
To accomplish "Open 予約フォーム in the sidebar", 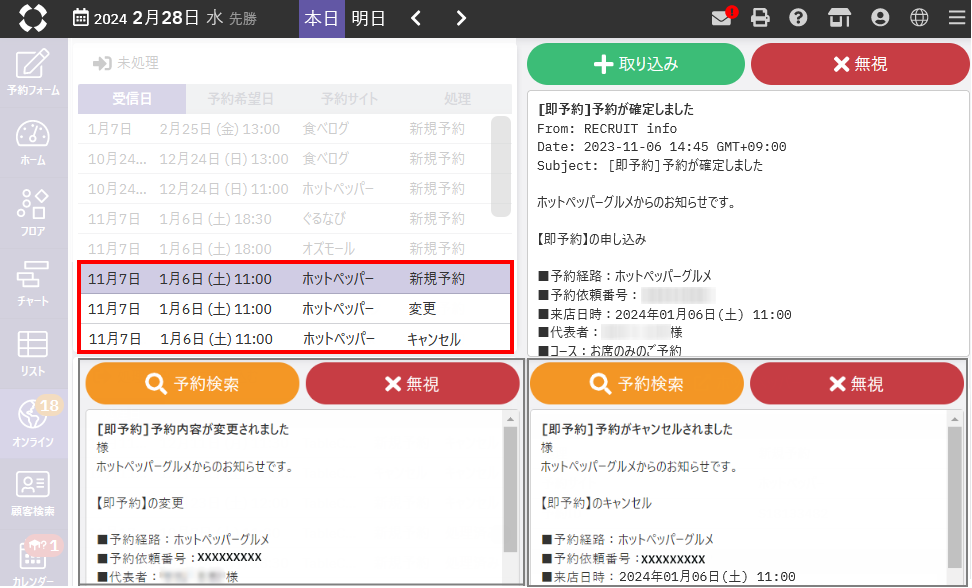I will click(x=33, y=73).
